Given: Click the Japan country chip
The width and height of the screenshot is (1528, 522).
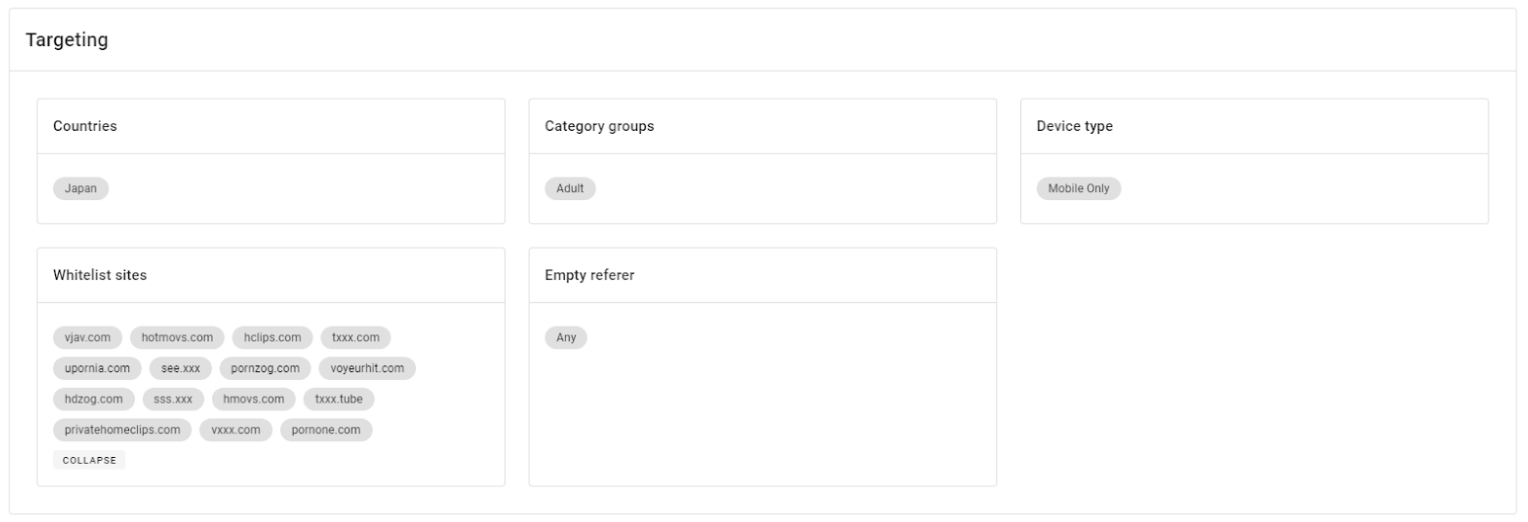Looking at the screenshot, I should pos(81,188).
